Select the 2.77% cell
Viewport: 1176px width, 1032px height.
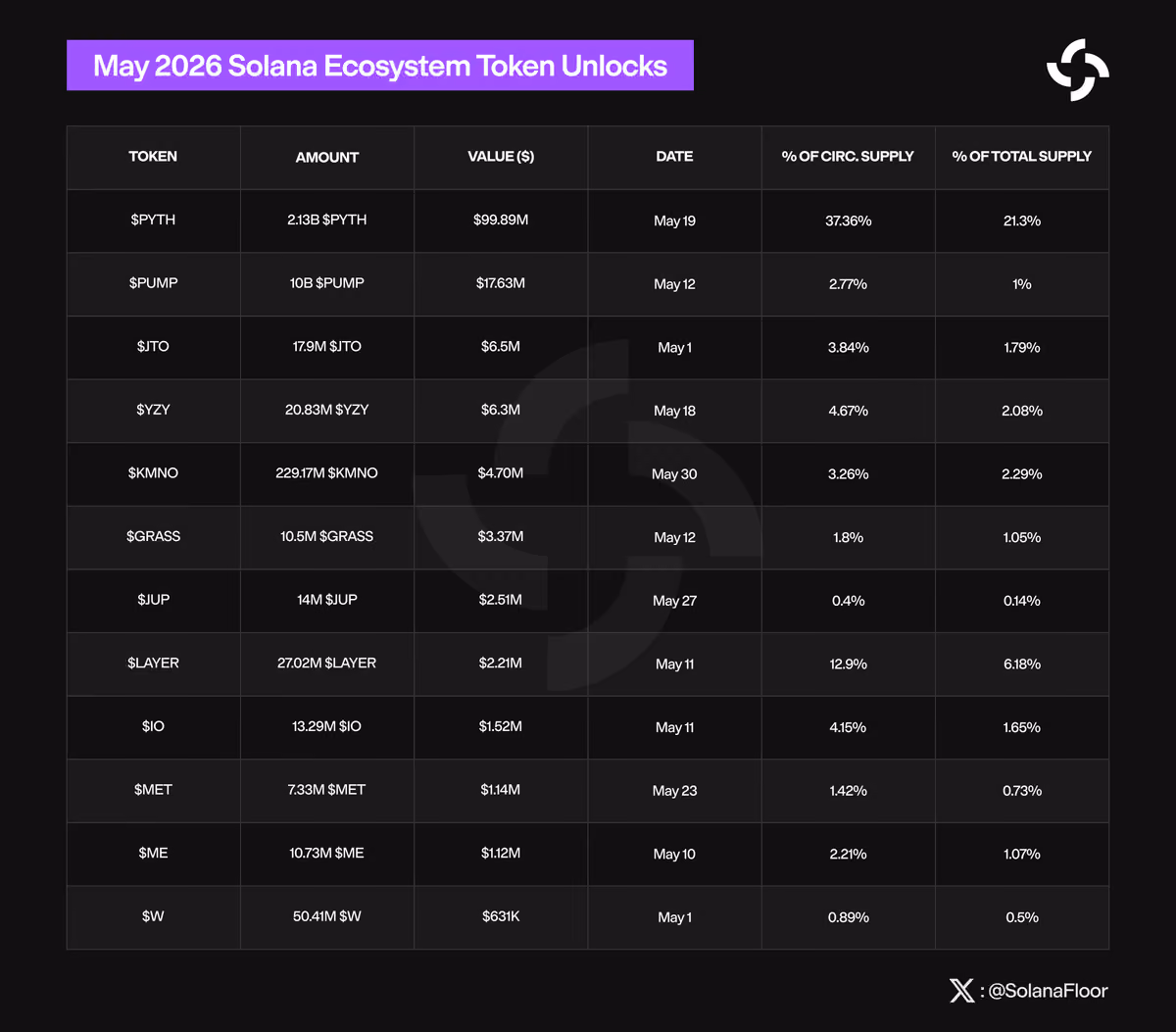(x=849, y=283)
